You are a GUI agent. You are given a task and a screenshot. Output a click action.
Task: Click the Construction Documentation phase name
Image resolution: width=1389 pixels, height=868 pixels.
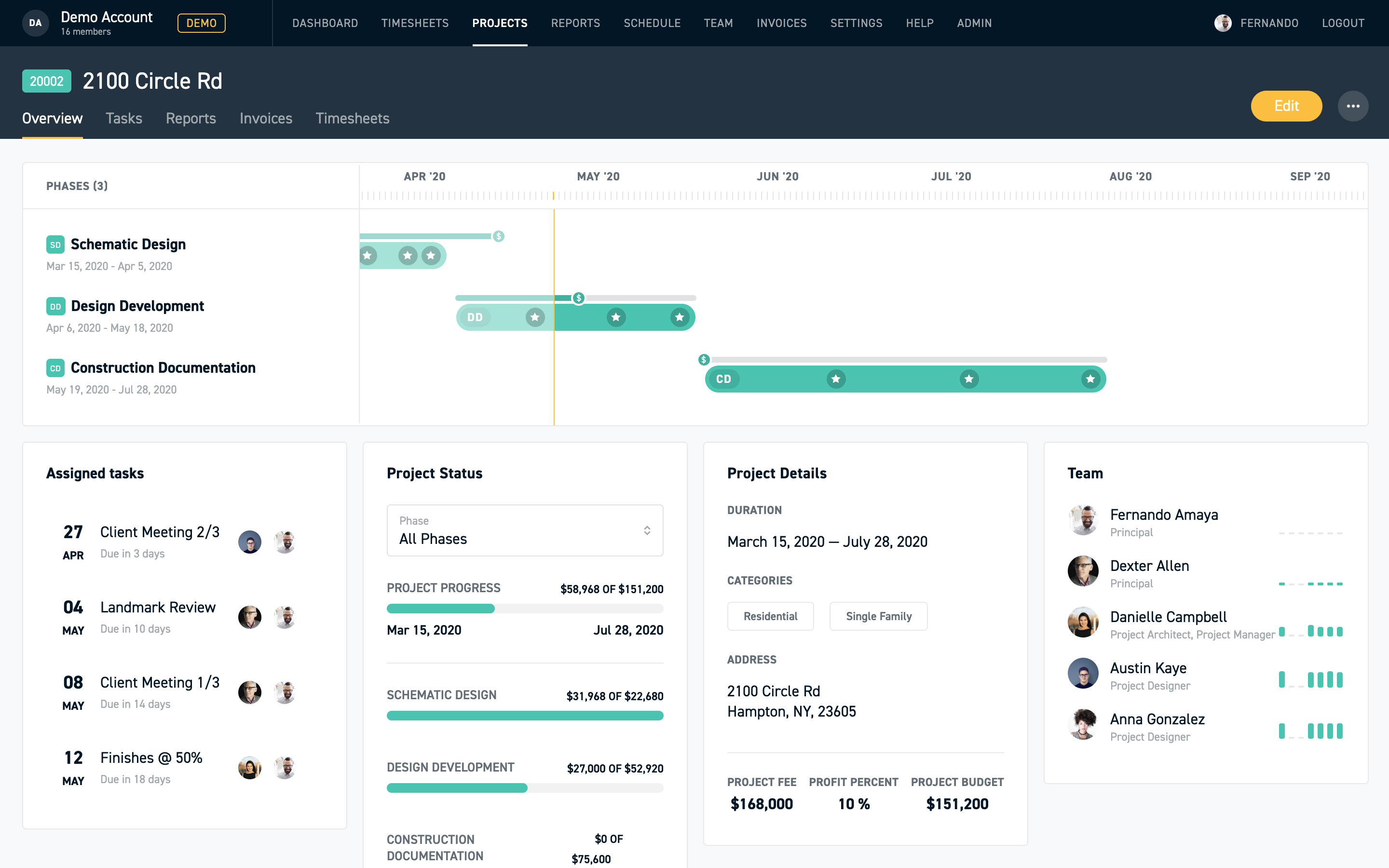(163, 368)
